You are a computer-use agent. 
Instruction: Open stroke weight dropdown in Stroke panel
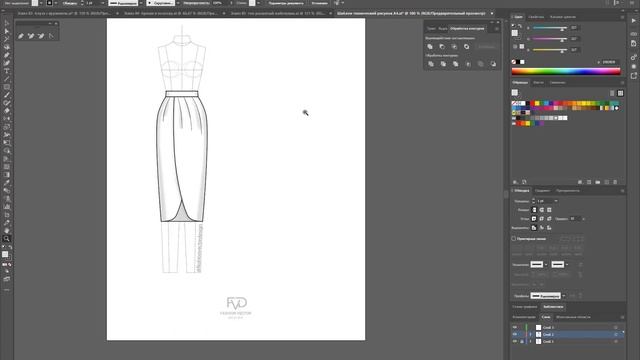[556, 201]
